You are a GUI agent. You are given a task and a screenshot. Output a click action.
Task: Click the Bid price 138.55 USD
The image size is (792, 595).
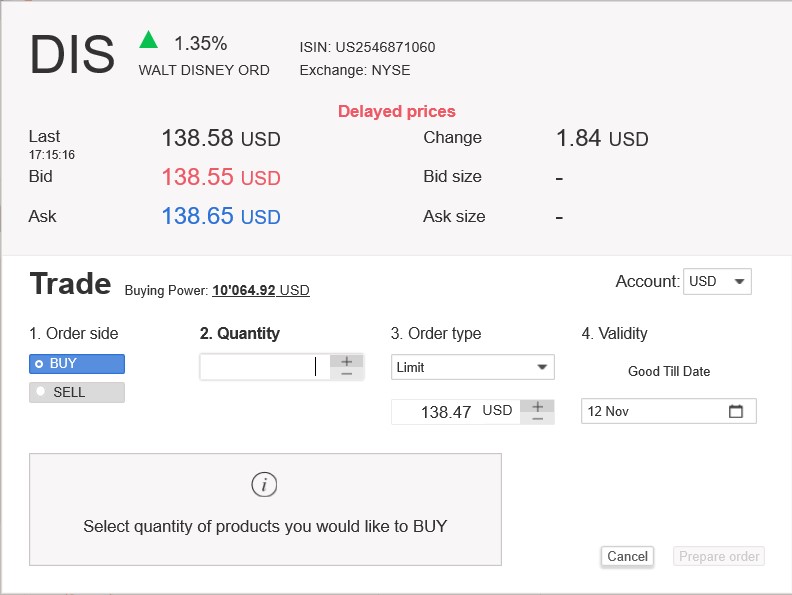(221, 177)
